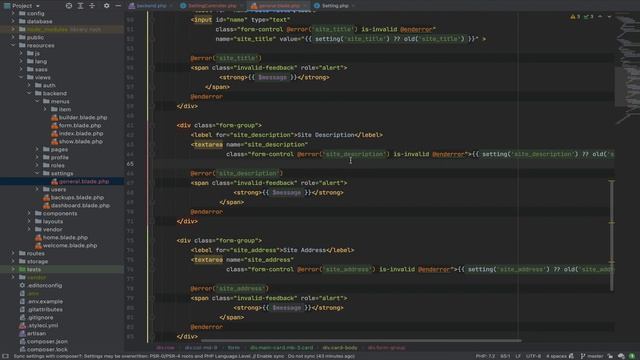The height and width of the screenshot is (360, 640).
Task: Expand the config folder
Action: pos(13,13)
